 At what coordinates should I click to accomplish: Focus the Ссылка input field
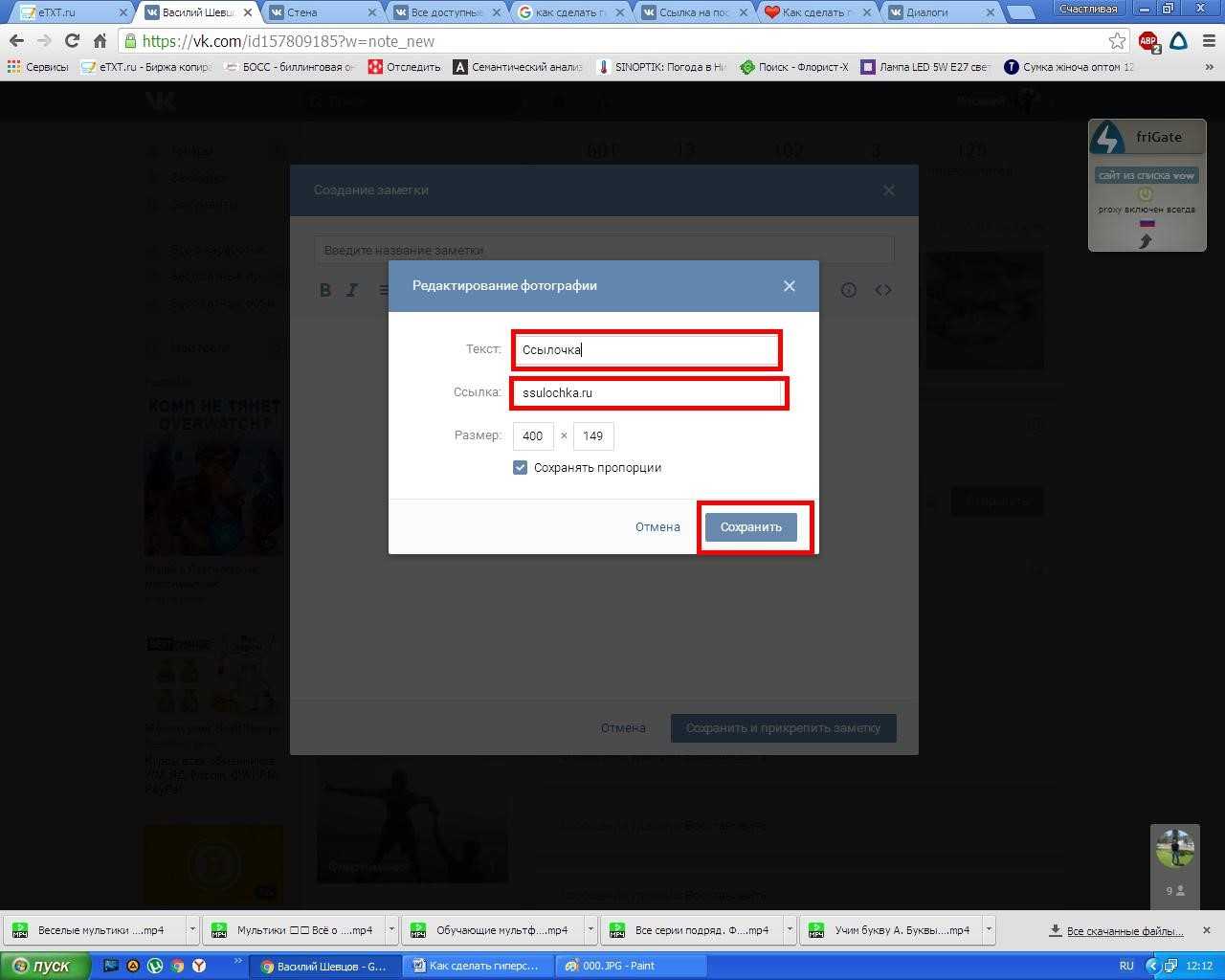(648, 393)
